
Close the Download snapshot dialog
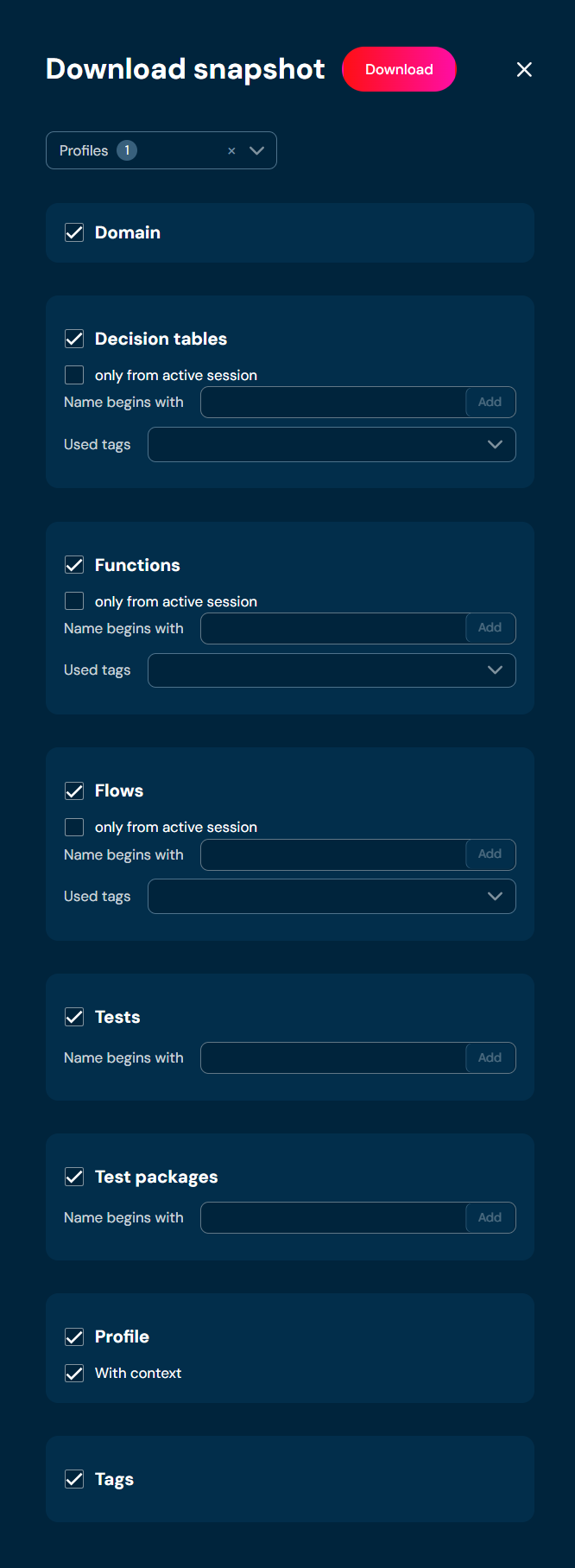(x=524, y=70)
